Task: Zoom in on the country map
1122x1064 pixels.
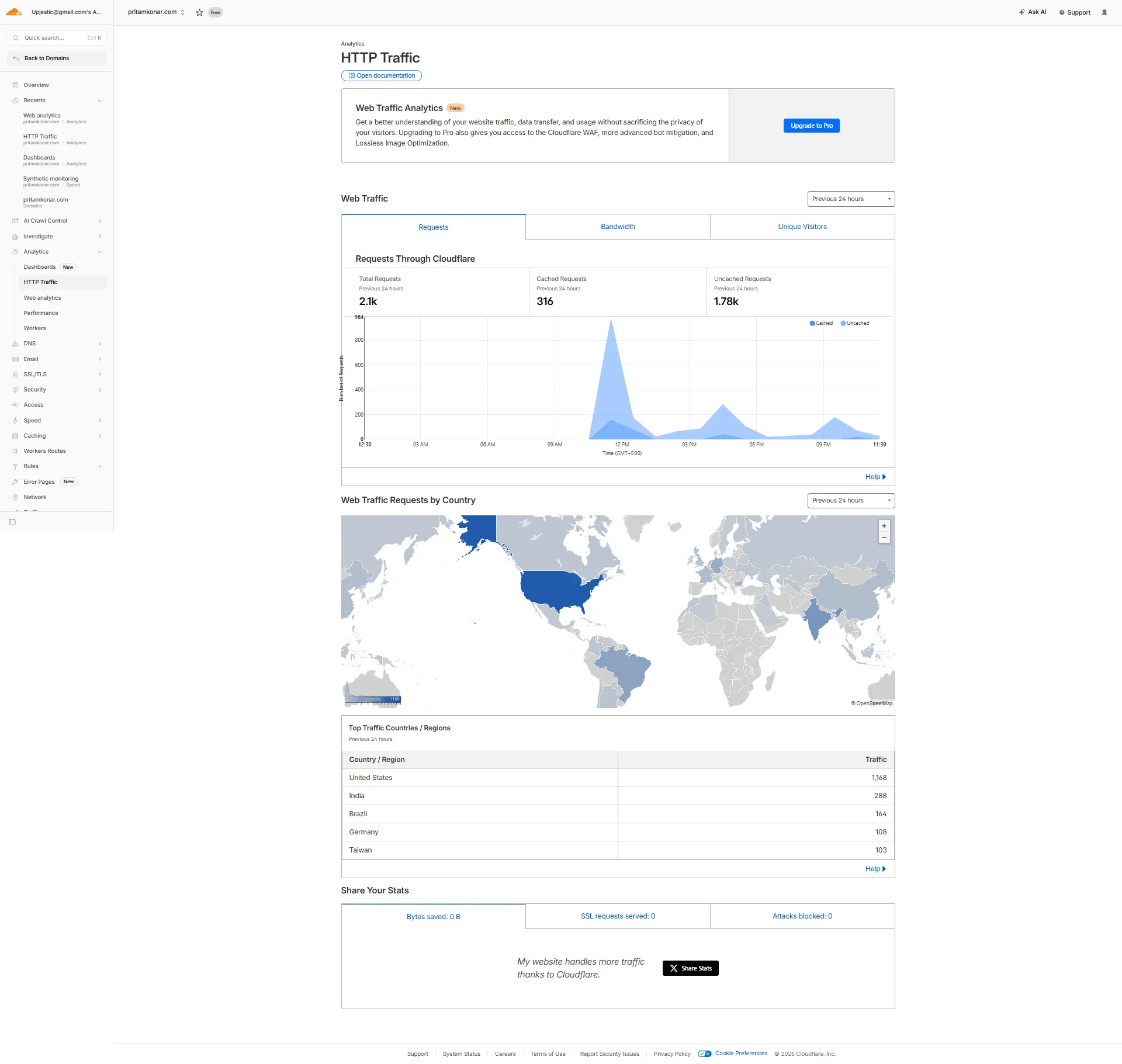Action: coord(884,526)
